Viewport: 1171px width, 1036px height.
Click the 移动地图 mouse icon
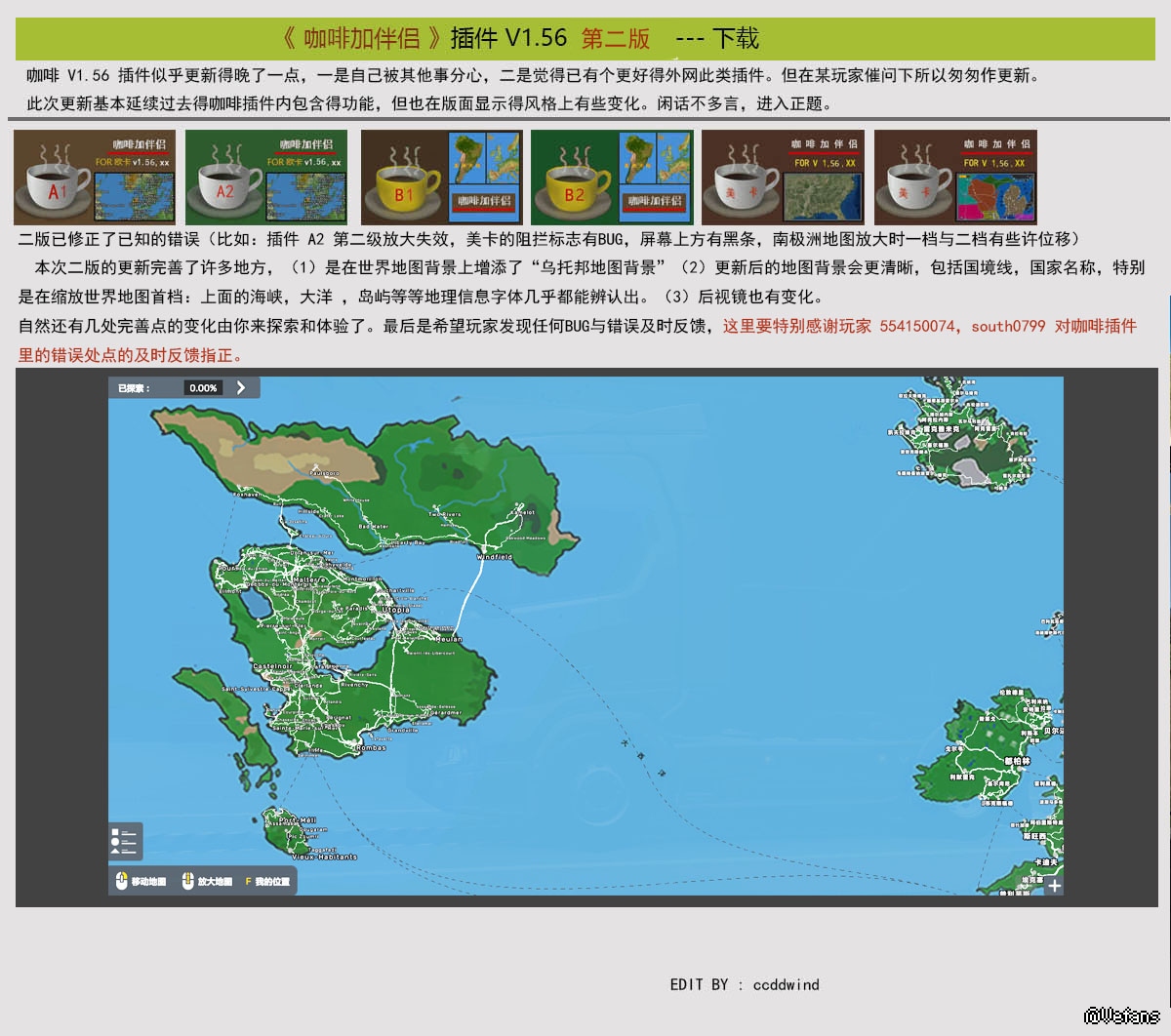coord(122,881)
